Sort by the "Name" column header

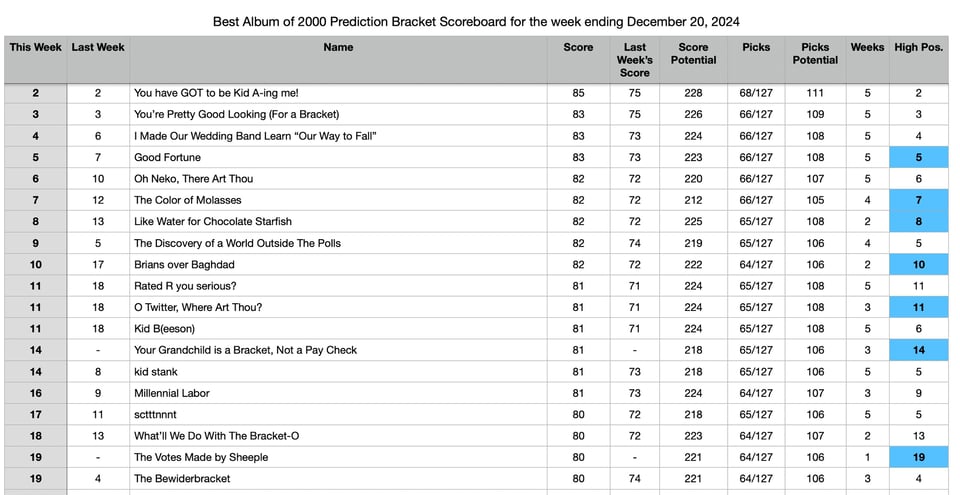tap(338, 47)
